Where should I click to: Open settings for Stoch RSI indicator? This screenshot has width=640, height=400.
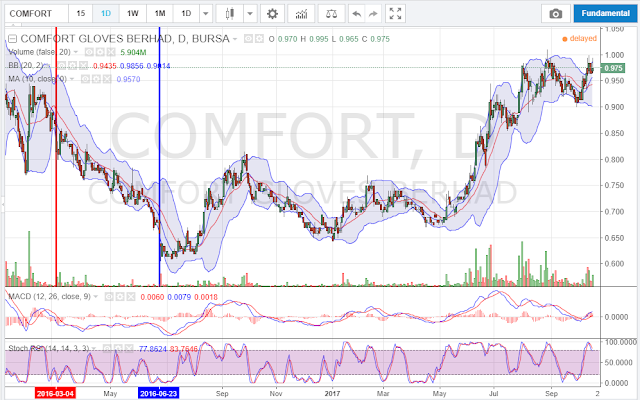(x=118, y=349)
